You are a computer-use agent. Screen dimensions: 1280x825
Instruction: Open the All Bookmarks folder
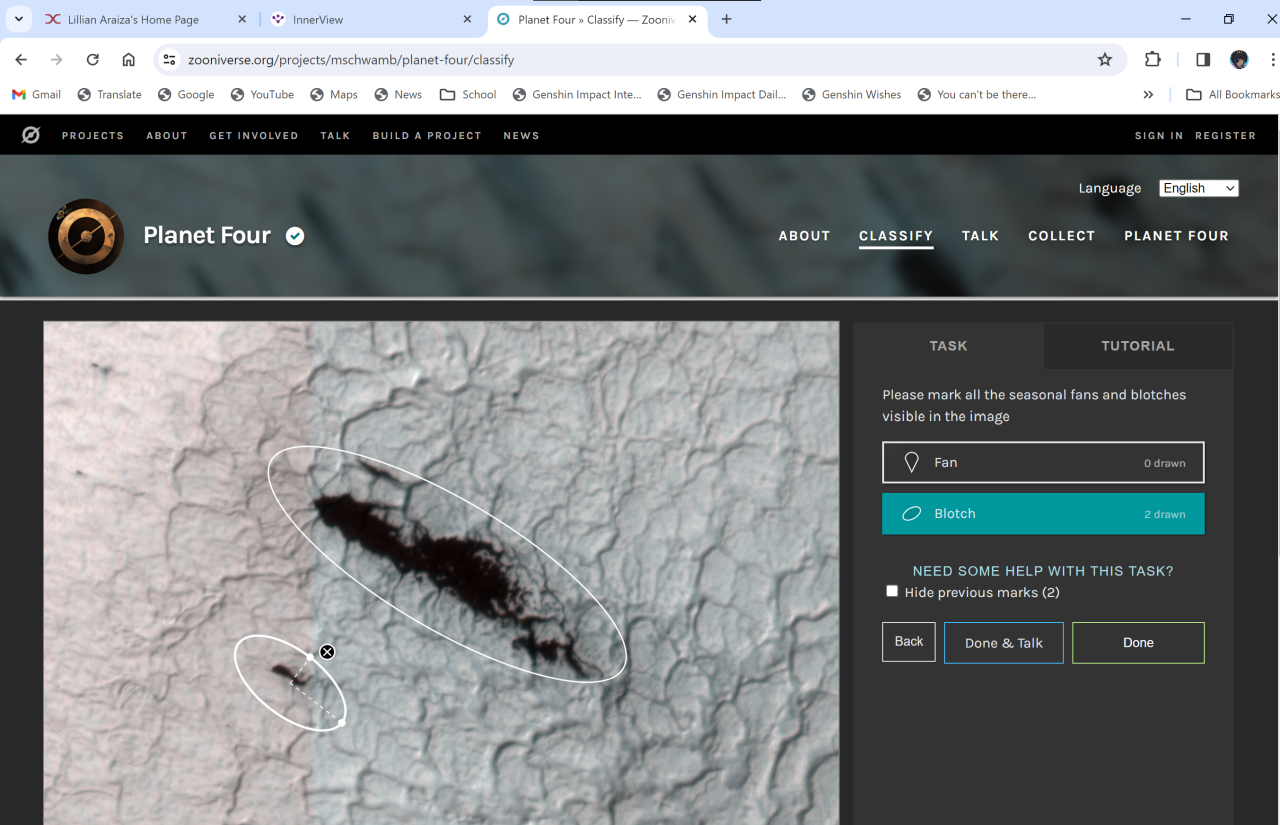(x=1232, y=94)
